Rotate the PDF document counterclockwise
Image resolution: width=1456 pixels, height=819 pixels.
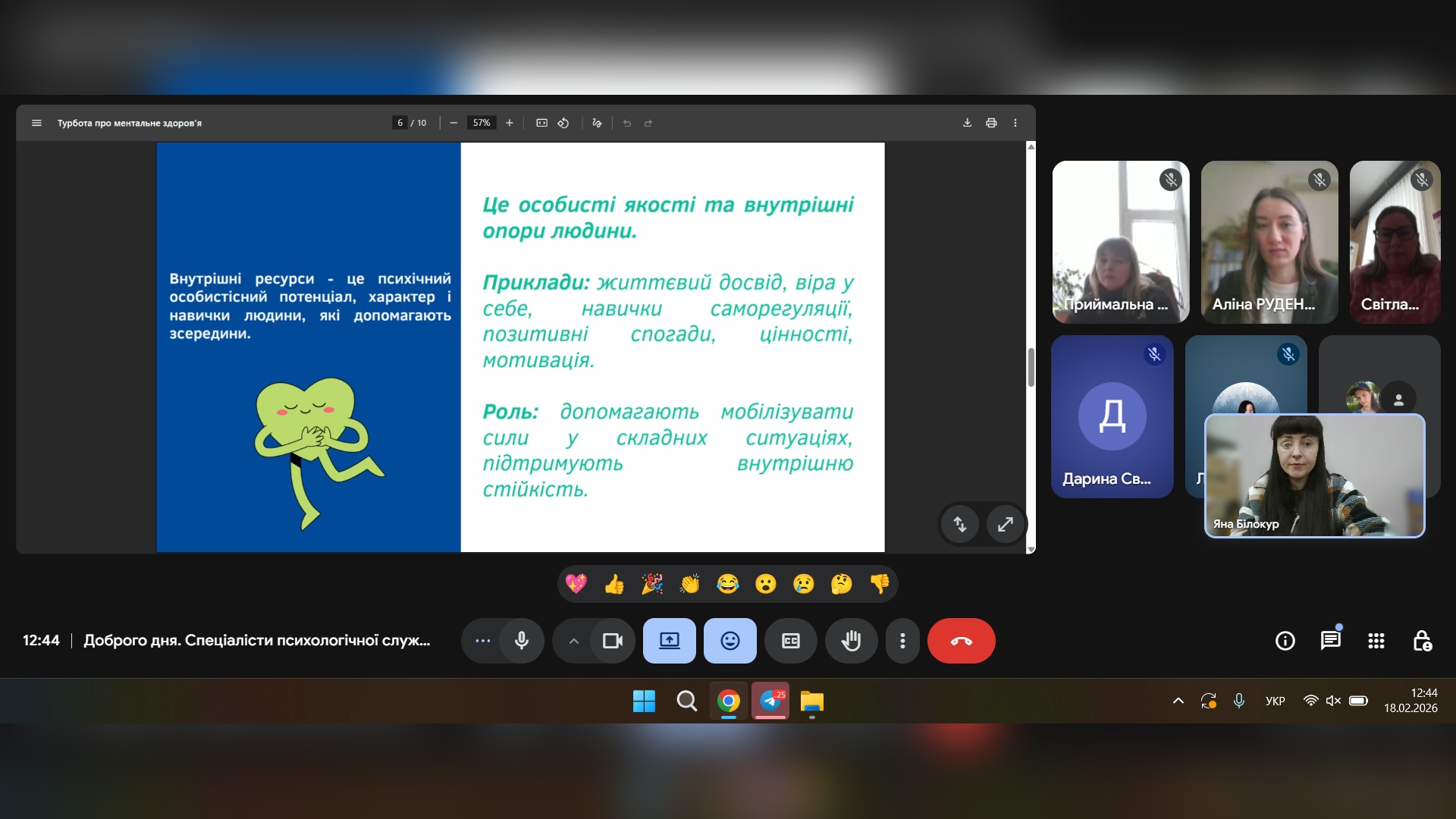(x=563, y=123)
